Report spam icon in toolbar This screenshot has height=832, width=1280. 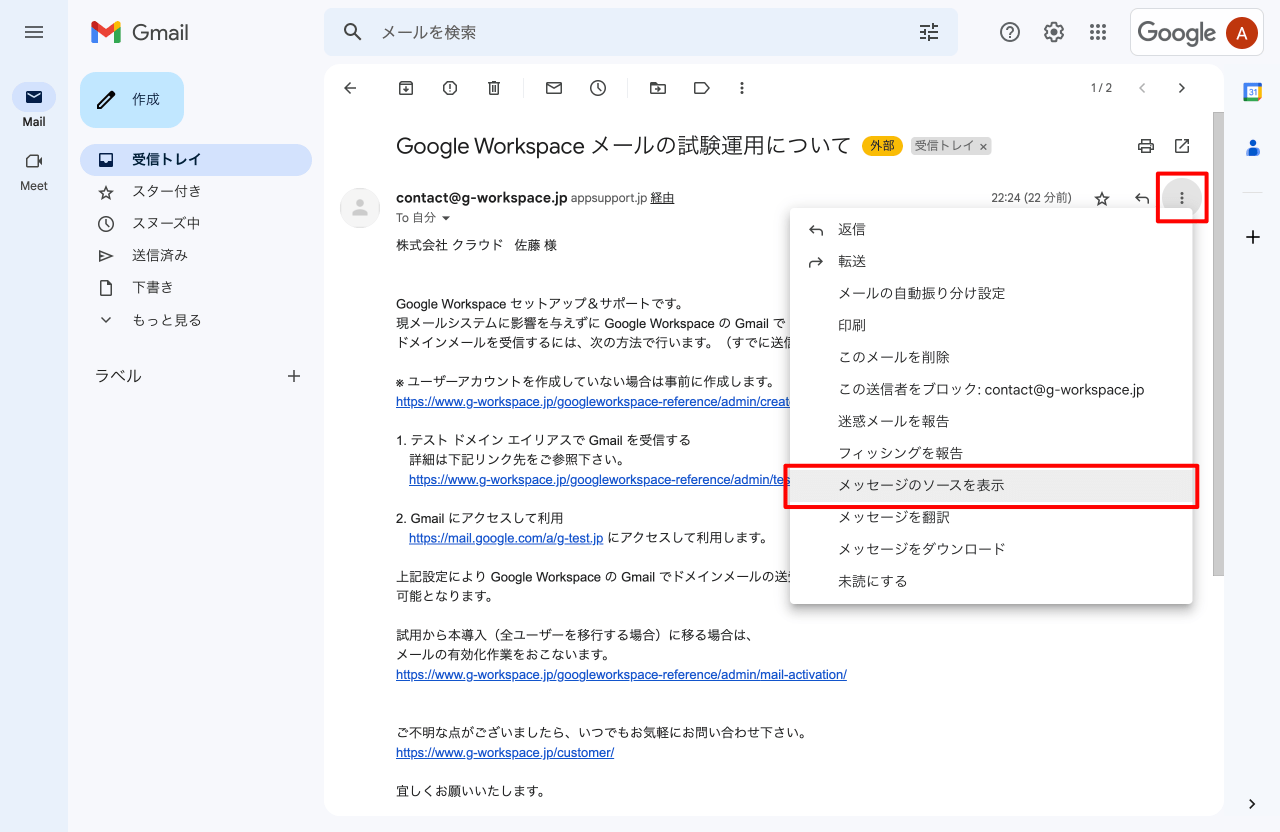(450, 88)
